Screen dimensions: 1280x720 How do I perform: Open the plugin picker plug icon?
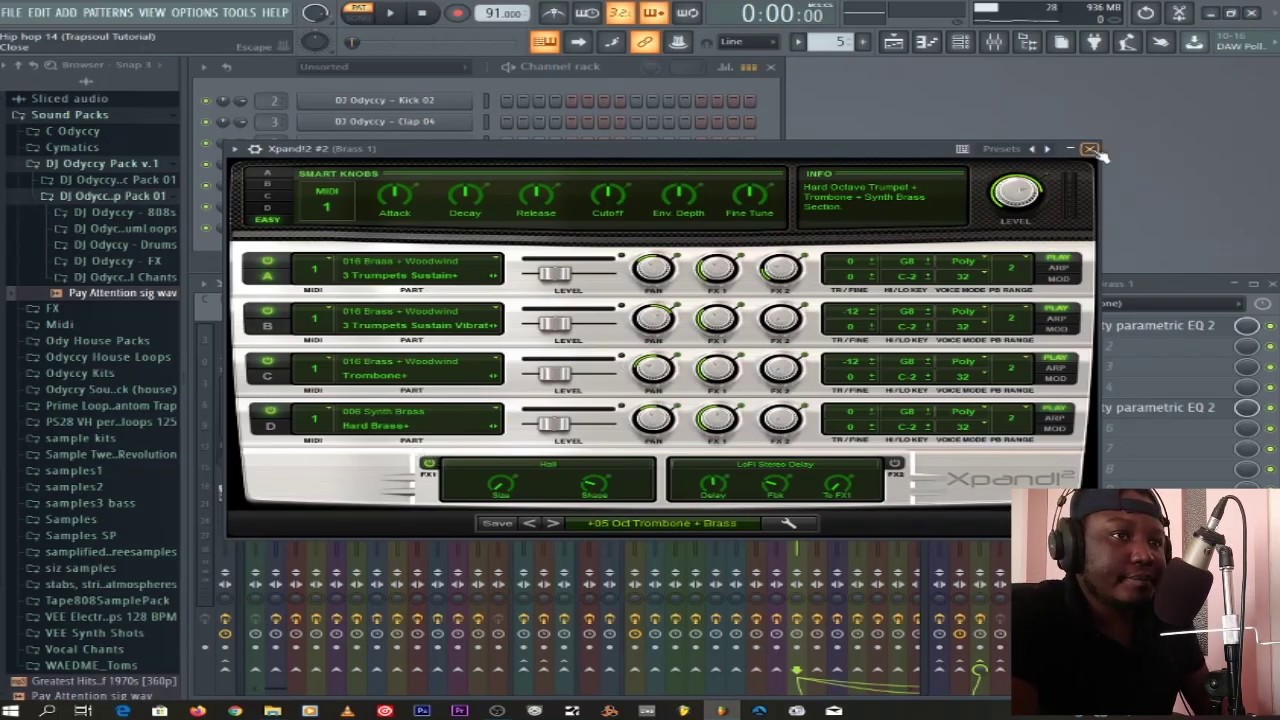coord(1094,41)
